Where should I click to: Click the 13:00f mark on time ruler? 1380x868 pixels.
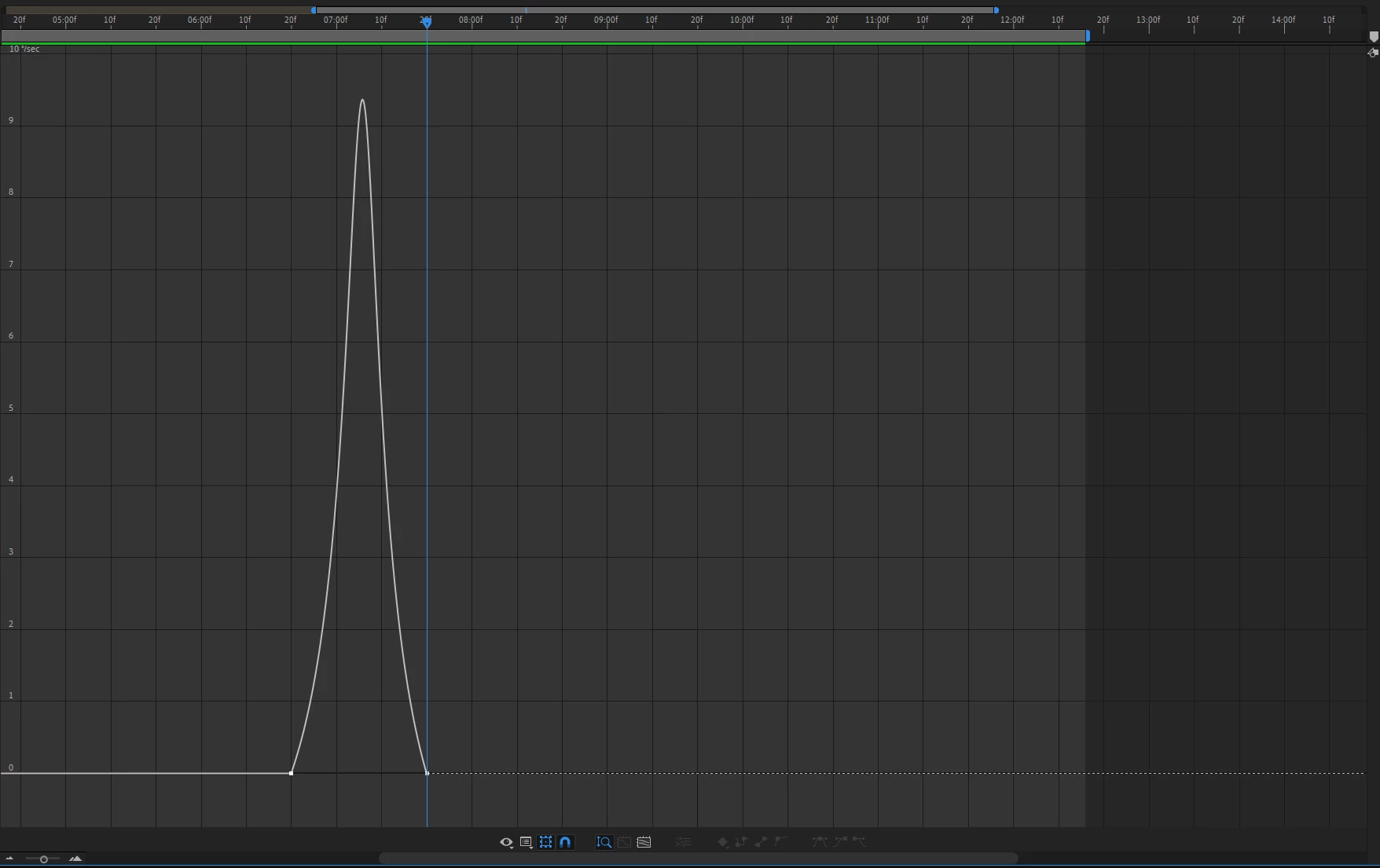coord(1148,20)
